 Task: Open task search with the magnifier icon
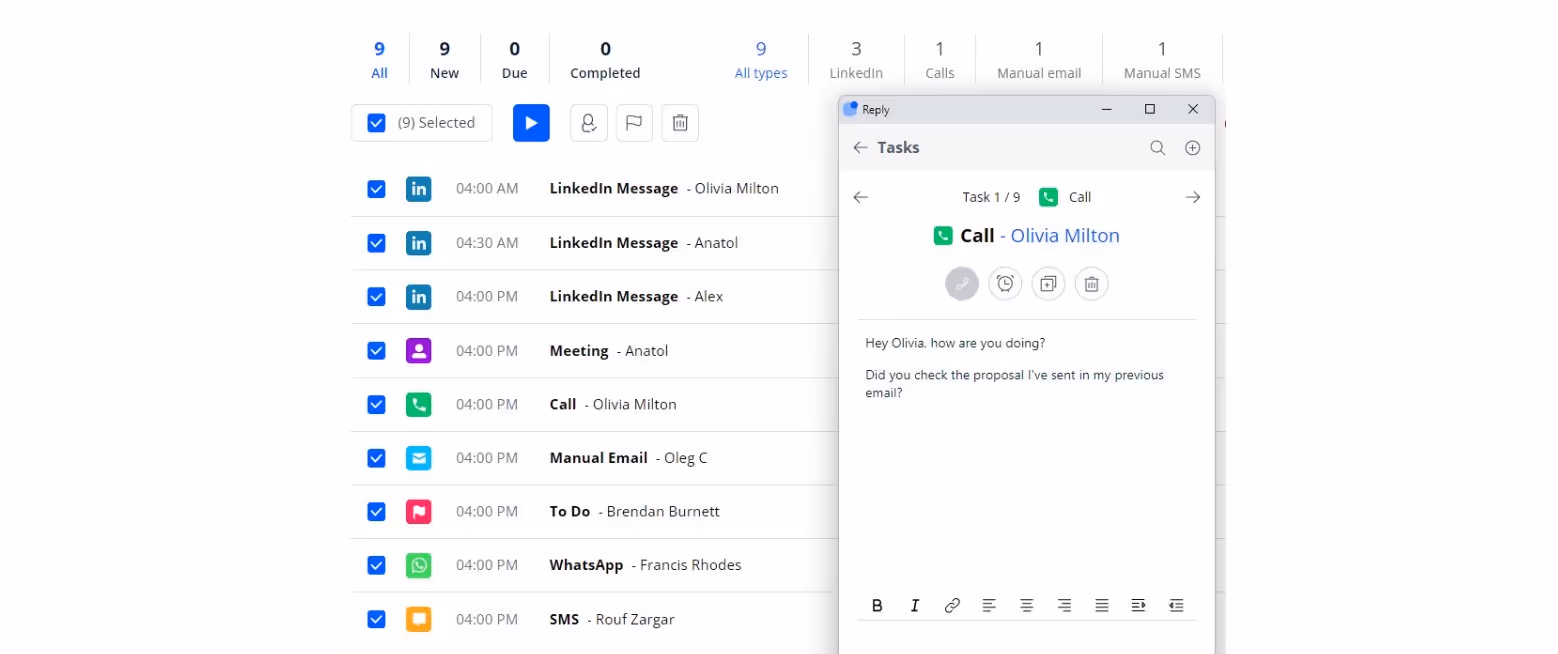click(x=1157, y=147)
